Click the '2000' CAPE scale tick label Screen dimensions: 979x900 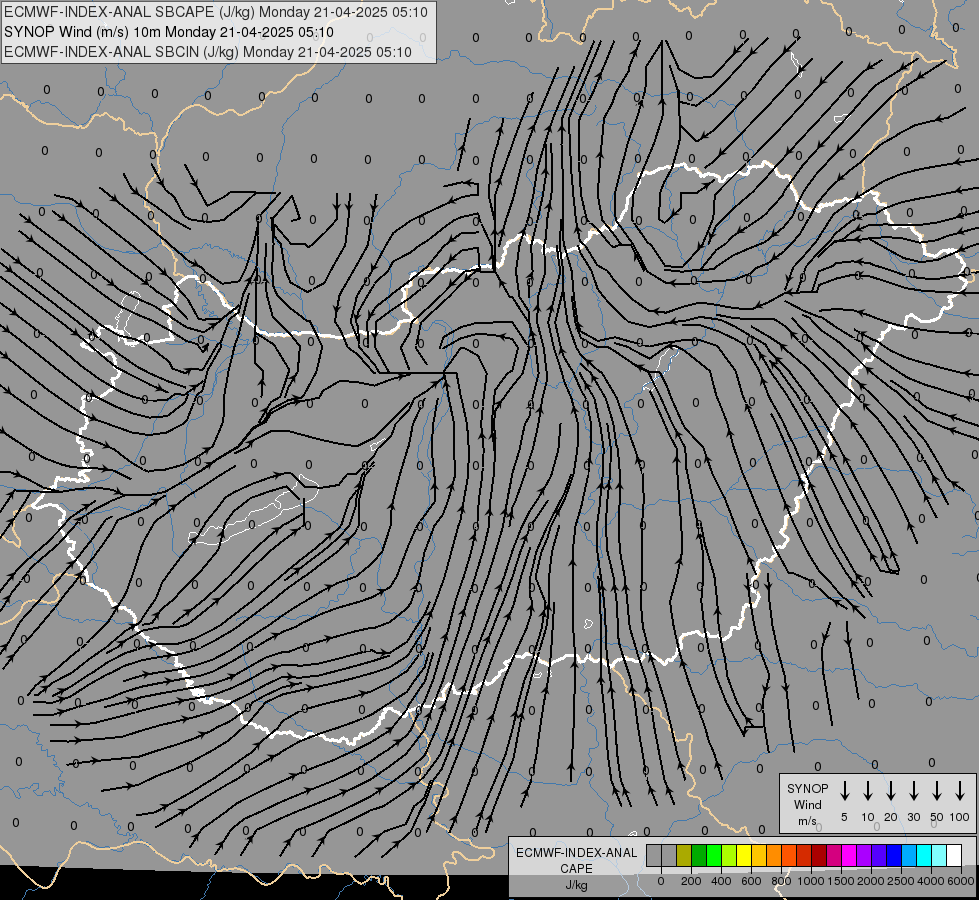point(871,881)
